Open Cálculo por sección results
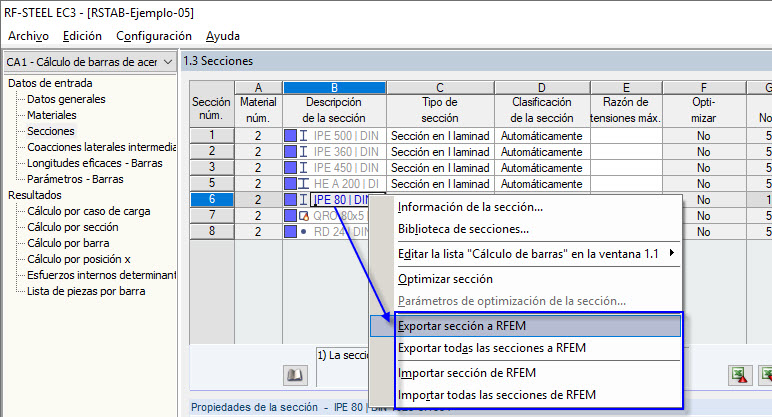 73,227
